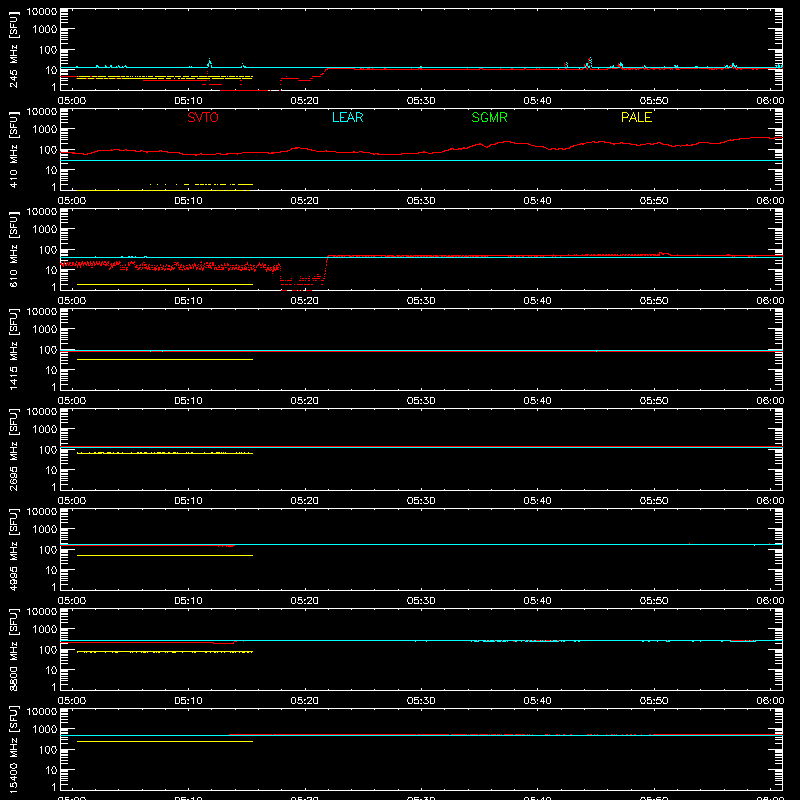Click 05:30 tick under the 245 MHz panel
The image size is (800, 800).
(421, 101)
